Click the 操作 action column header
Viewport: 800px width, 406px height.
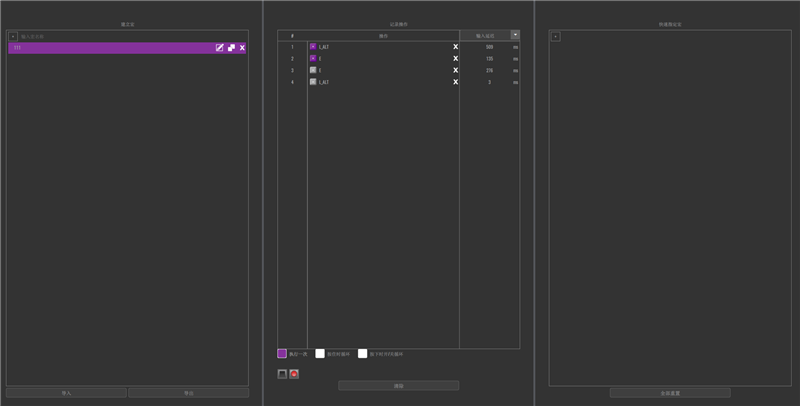[x=383, y=36]
